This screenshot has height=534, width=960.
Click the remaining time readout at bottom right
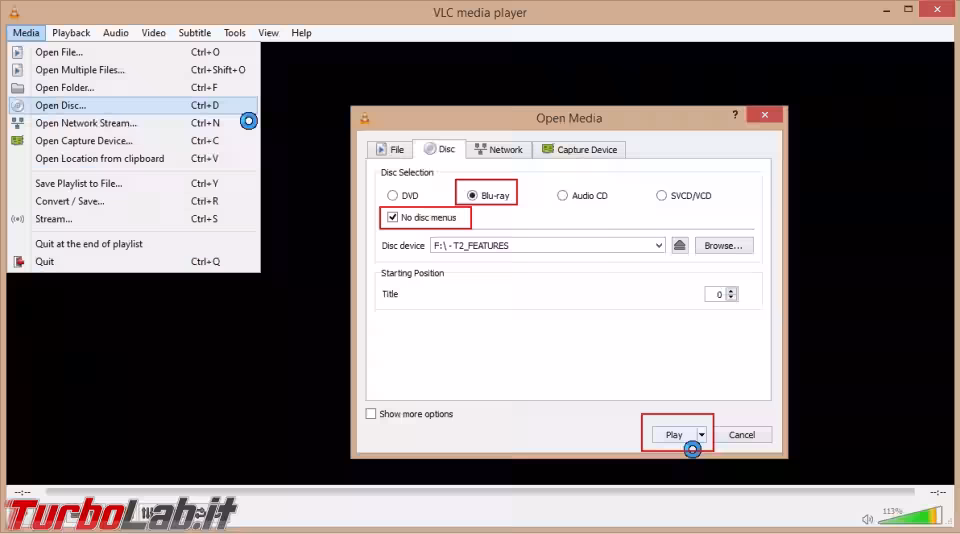coord(937,492)
